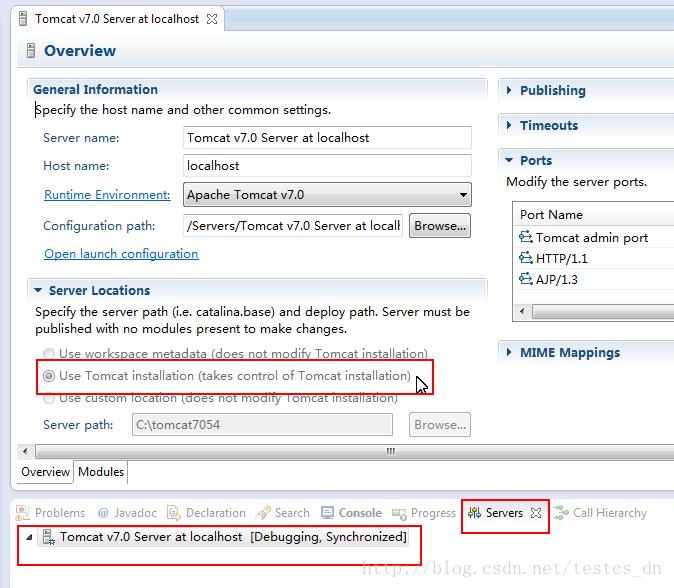Close the Servers view tab

pos(536,513)
